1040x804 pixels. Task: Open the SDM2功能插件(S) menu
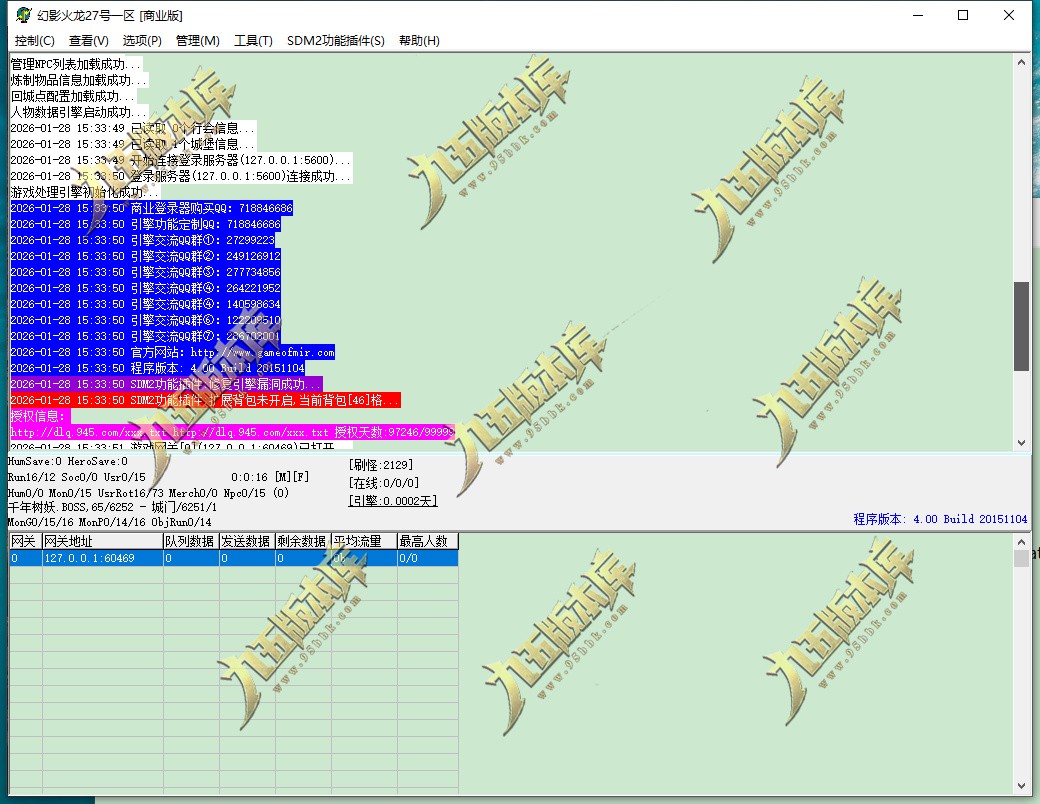tap(336, 40)
